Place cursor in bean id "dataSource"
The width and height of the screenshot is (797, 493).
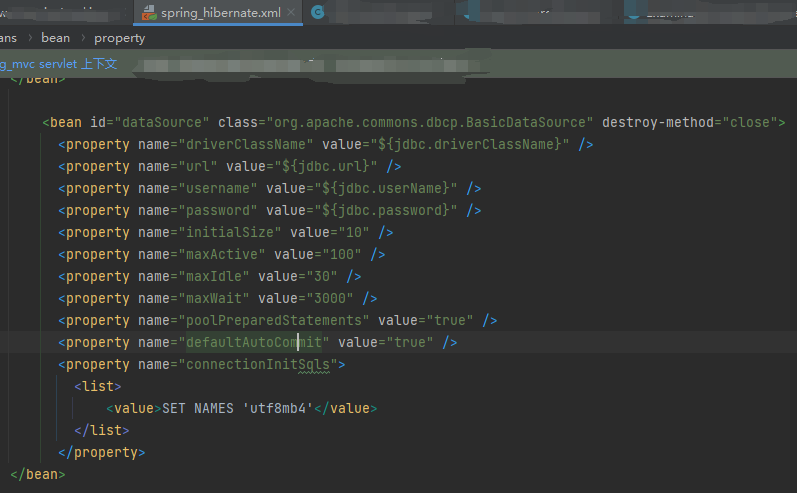coord(162,122)
